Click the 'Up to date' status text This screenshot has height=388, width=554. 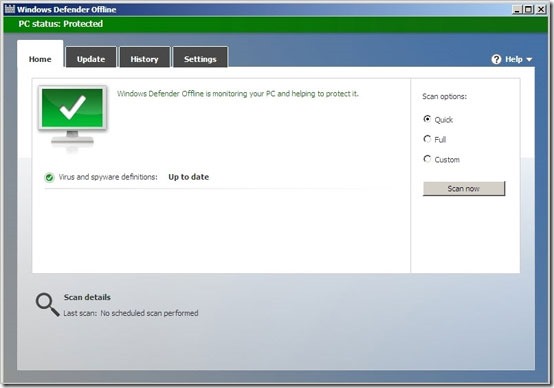(189, 177)
